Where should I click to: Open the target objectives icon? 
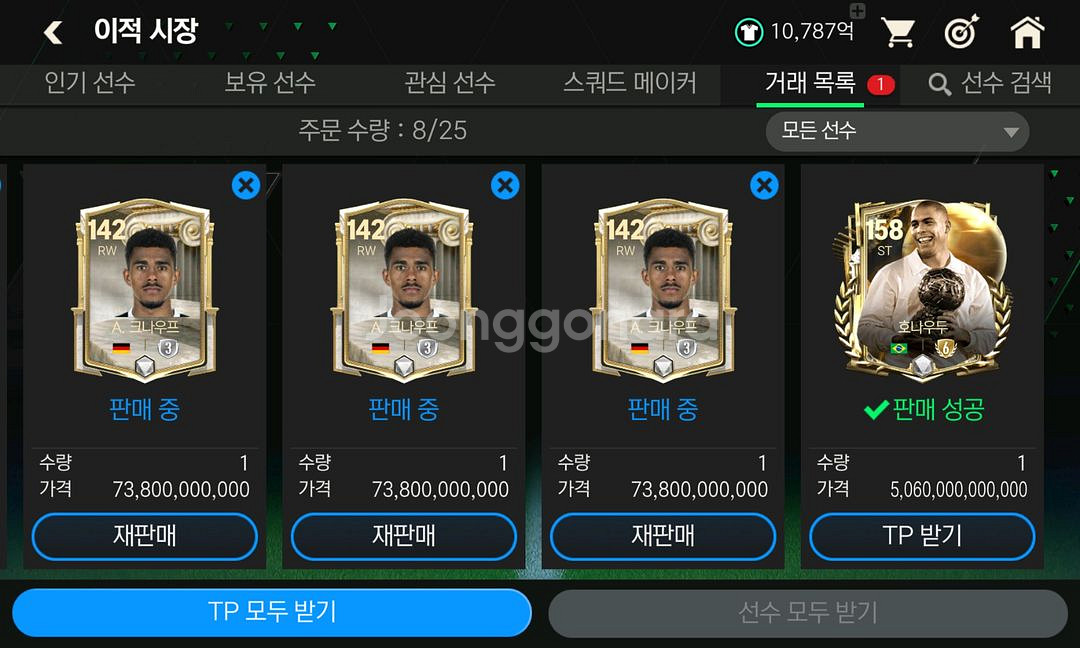pyautogui.click(x=961, y=32)
